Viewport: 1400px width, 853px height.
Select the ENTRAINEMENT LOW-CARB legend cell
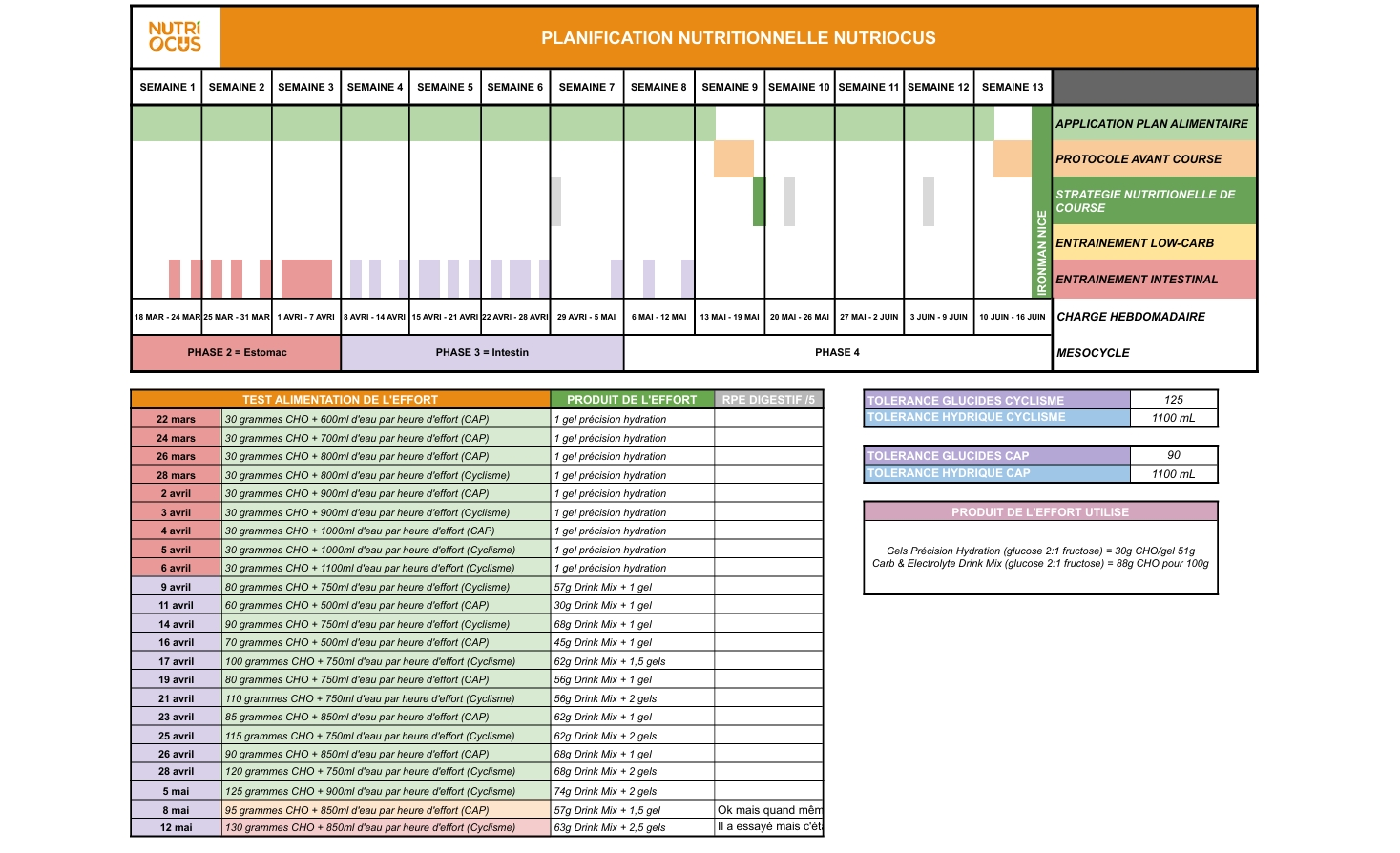1154,243
